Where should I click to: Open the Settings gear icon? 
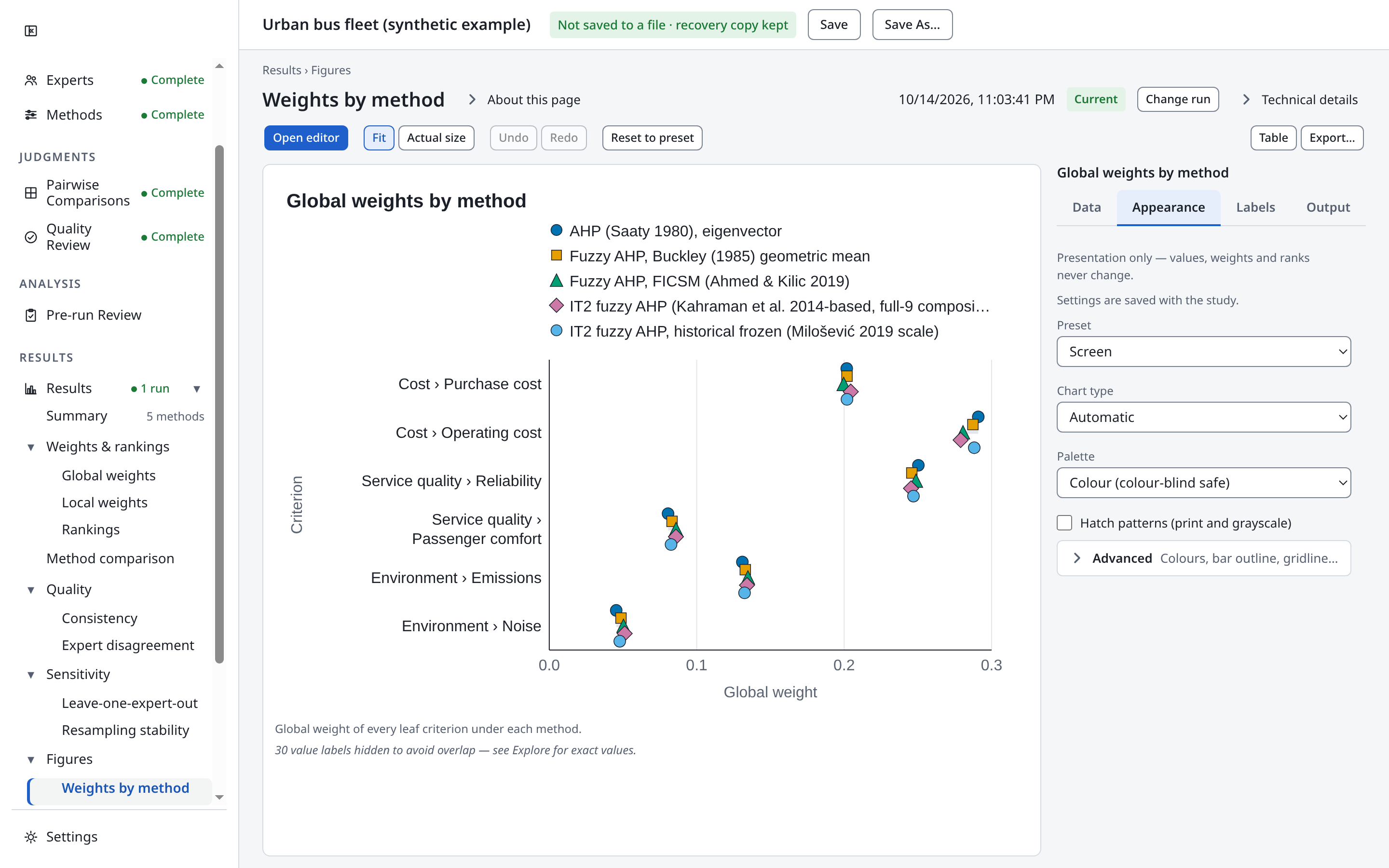click(x=31, y=837)
